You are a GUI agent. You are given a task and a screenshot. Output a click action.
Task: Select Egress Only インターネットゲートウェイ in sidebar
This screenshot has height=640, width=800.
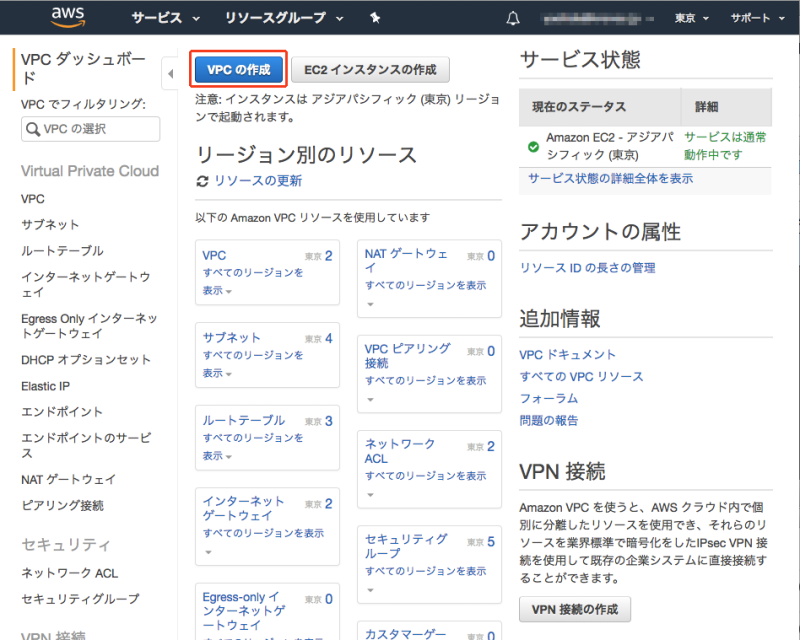pyautogui.click(x=89, y=326)
